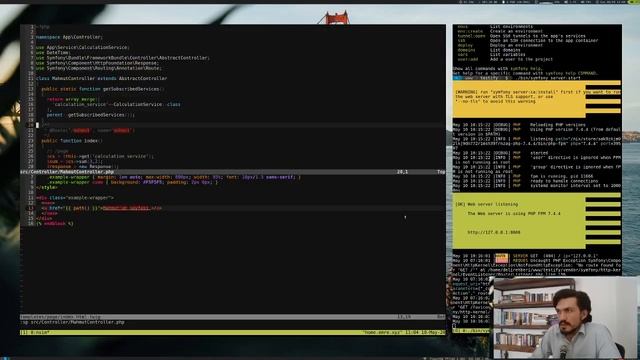Click the orange WARNING block about server:ca:install
The image size is (640, 360).
[537, 98]
